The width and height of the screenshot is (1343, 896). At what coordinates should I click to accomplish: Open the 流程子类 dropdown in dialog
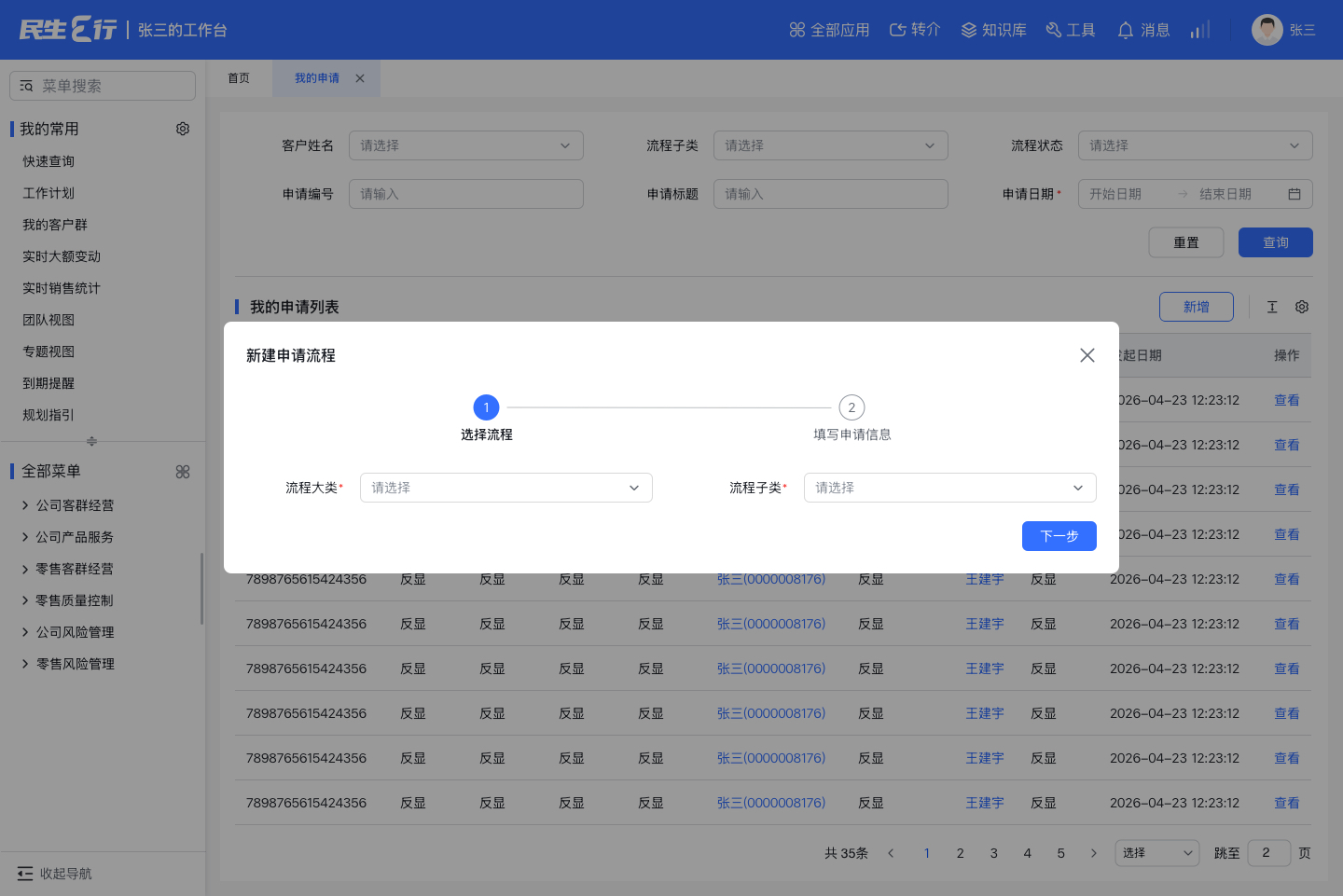(950, 488)
